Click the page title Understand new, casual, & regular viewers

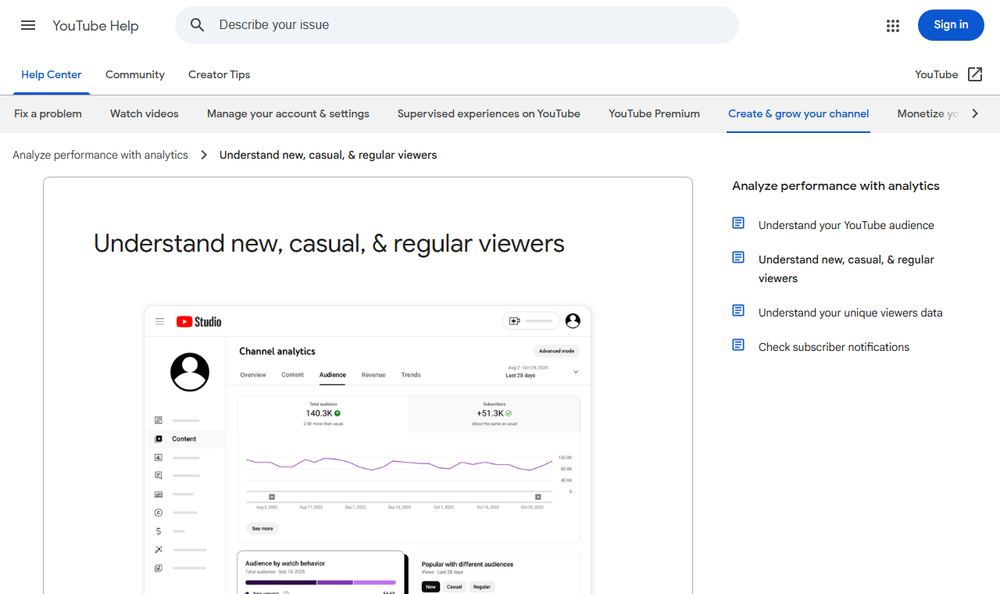[328, 244]
